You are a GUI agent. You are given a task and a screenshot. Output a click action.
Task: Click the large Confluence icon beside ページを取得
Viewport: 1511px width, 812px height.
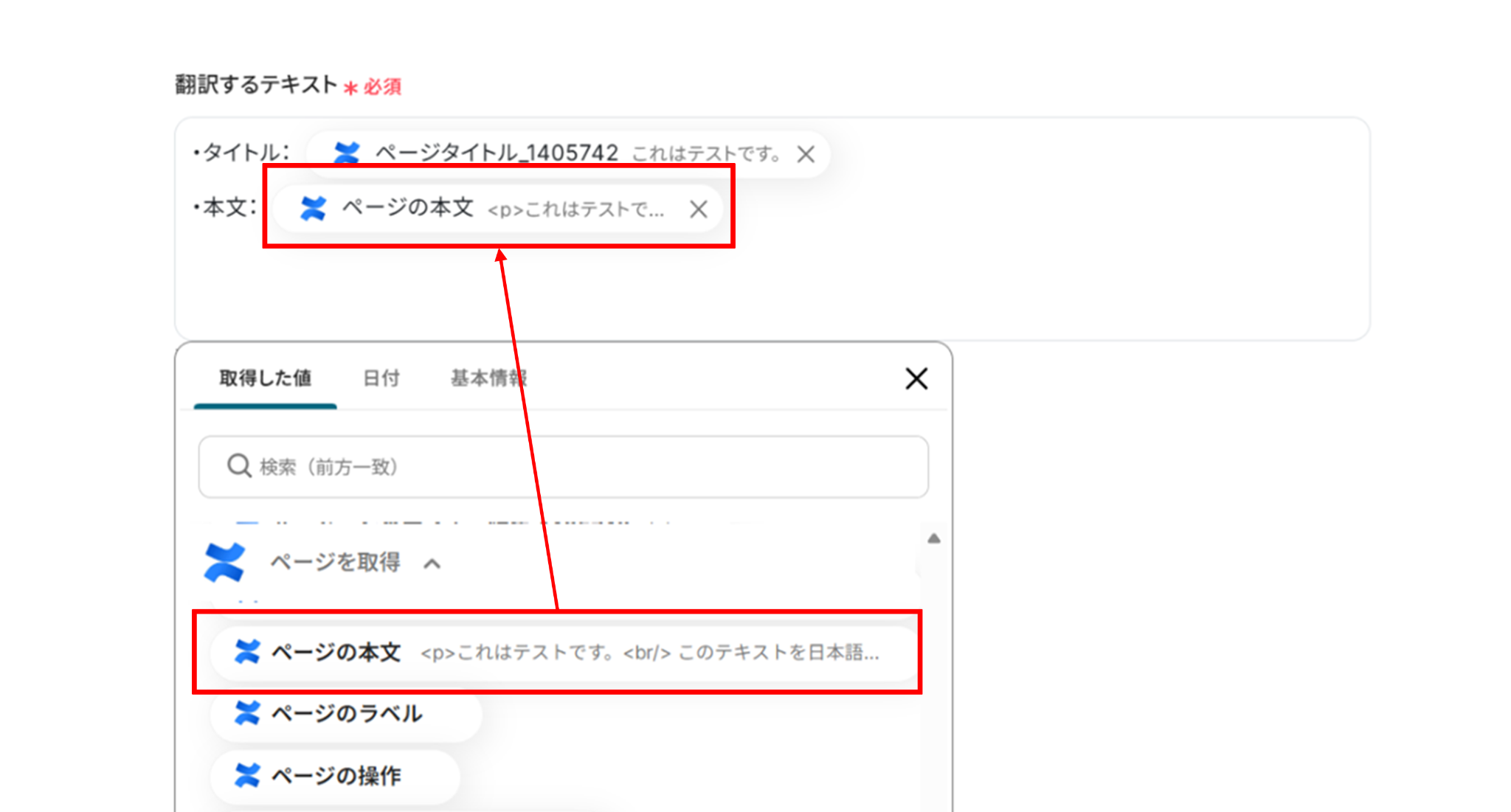pos(224,563)
